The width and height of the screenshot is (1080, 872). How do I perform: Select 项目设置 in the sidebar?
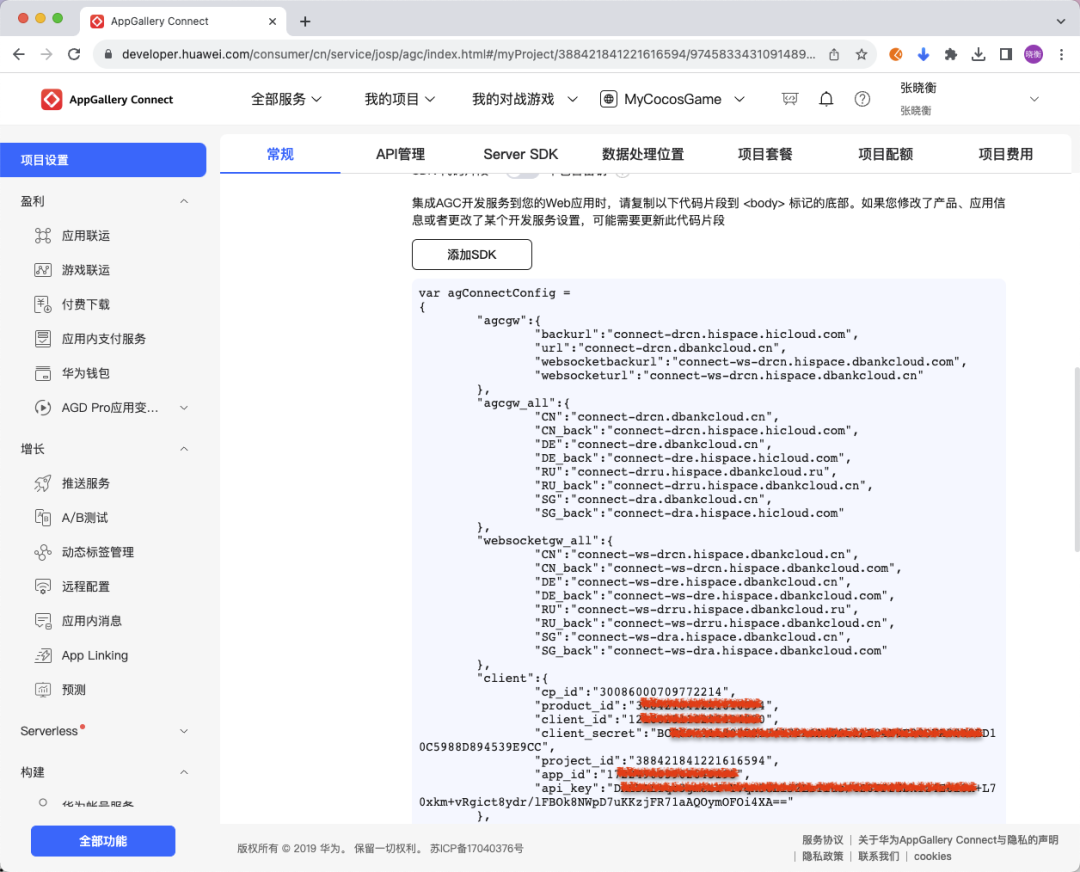coord(103,160)
